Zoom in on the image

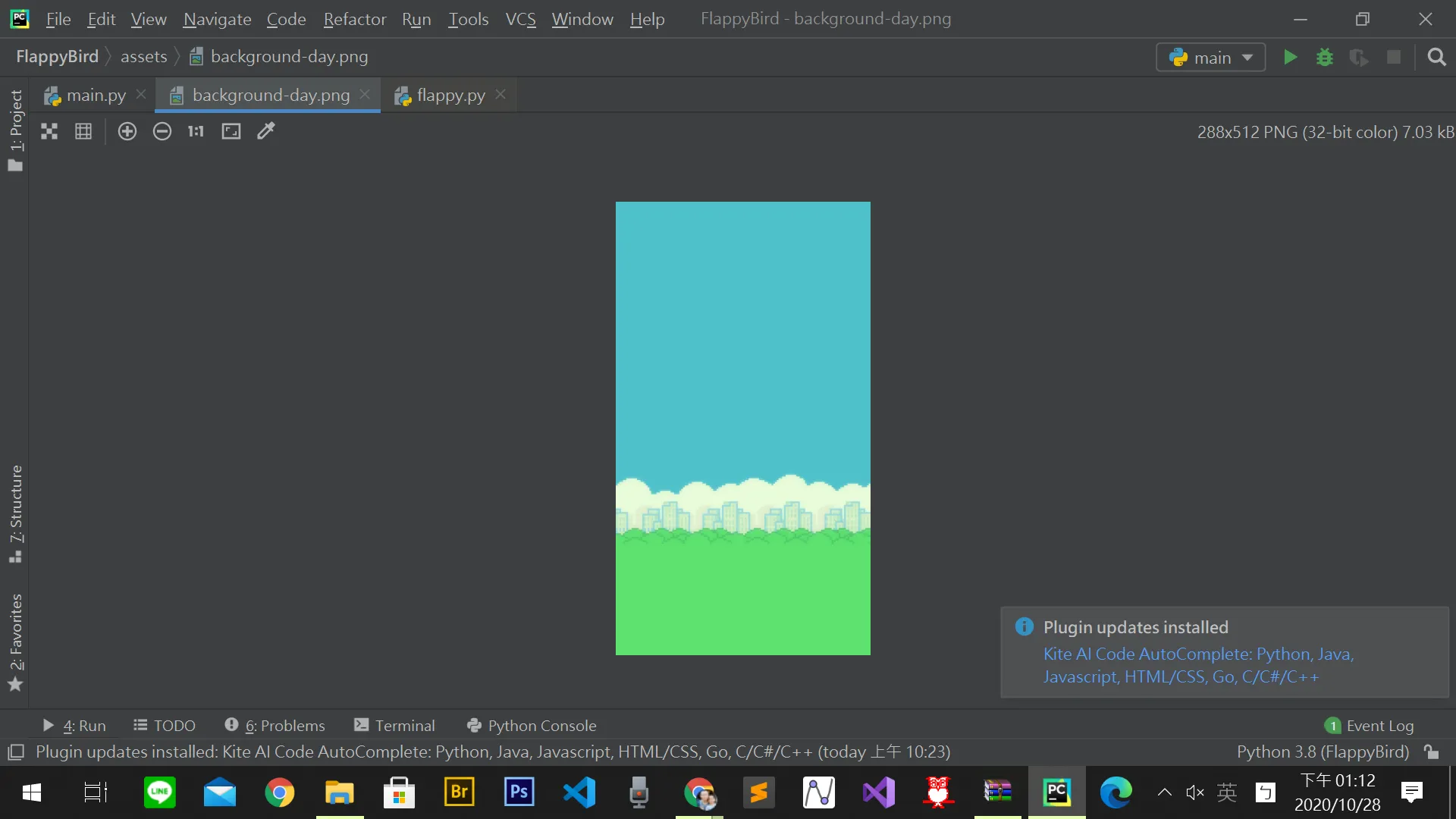coord(127,131)
